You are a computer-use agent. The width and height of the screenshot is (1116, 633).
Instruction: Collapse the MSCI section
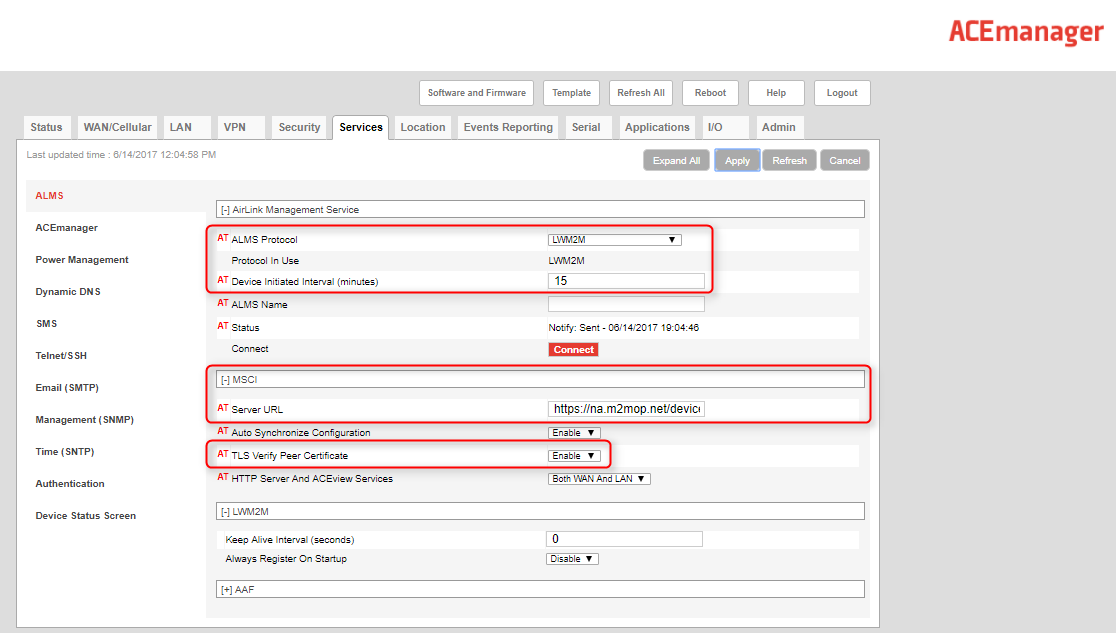pyautogui.click(x=225, y=380)
